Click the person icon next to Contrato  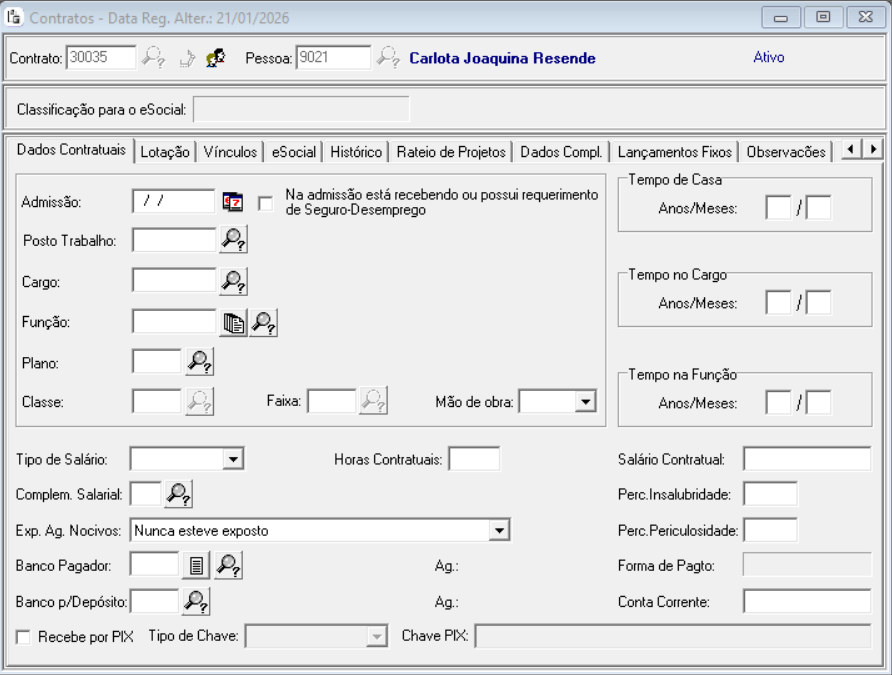(215, 58)
